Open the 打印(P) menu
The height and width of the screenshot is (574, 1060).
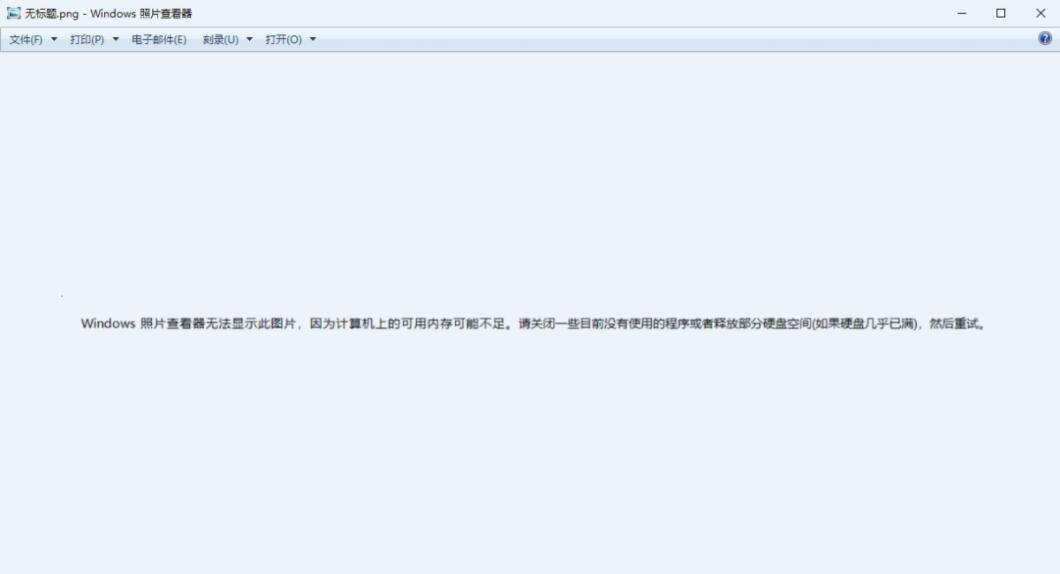[87, 39]
